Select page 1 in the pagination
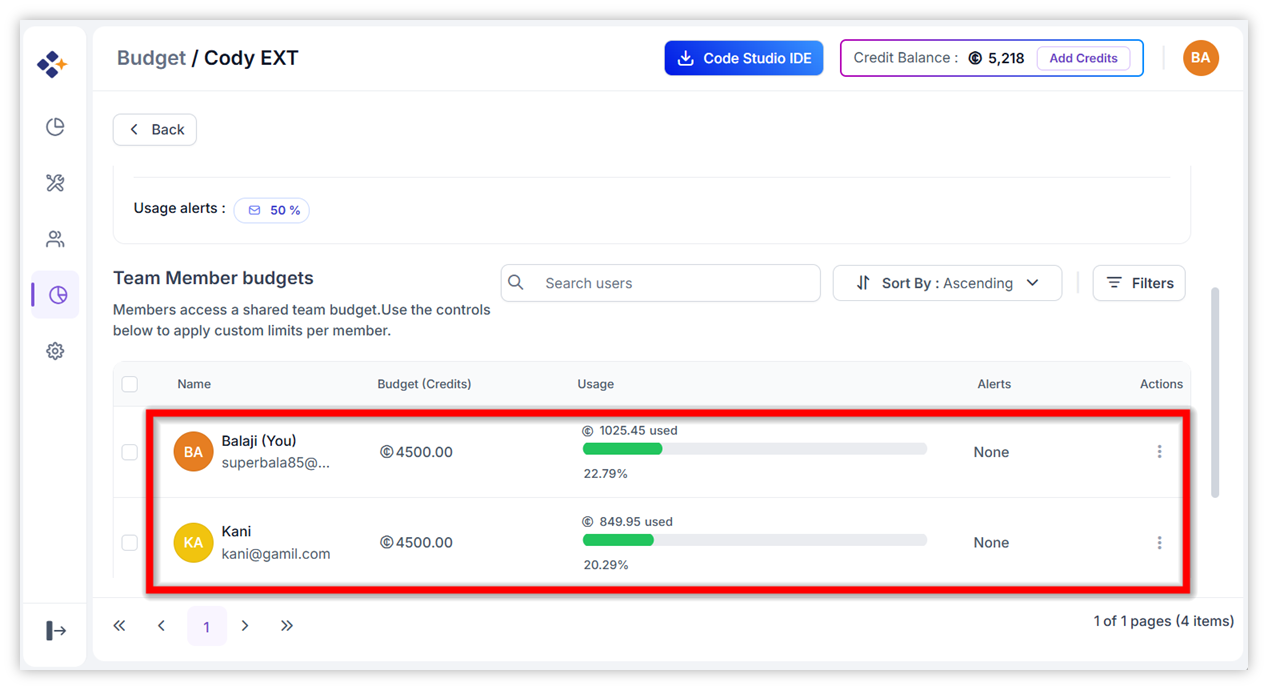 click(207, 627)
